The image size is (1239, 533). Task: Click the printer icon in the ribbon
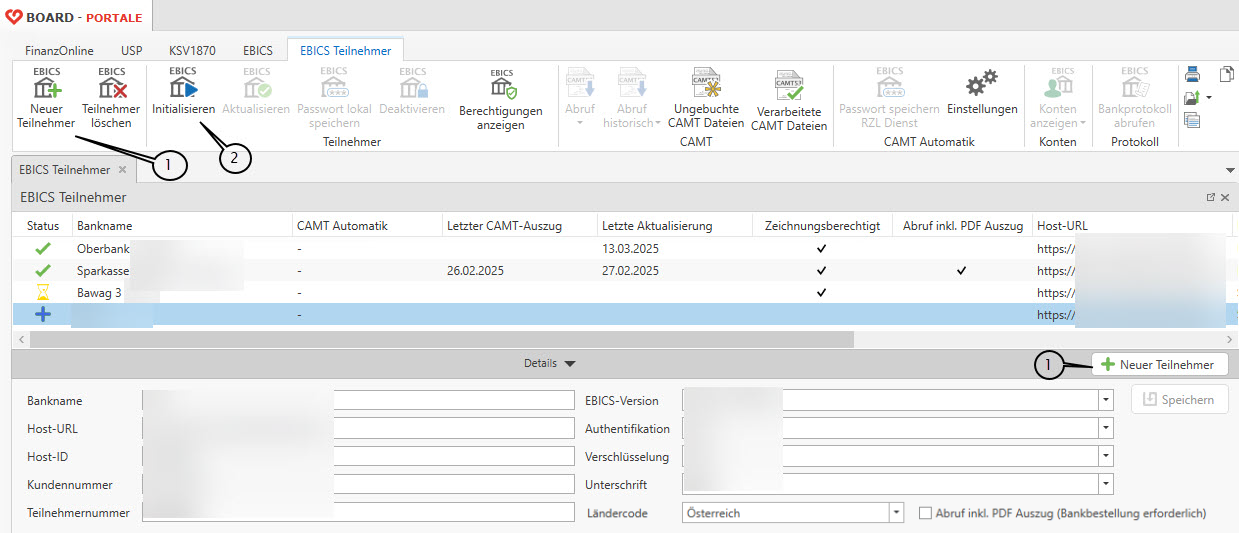1192,74
